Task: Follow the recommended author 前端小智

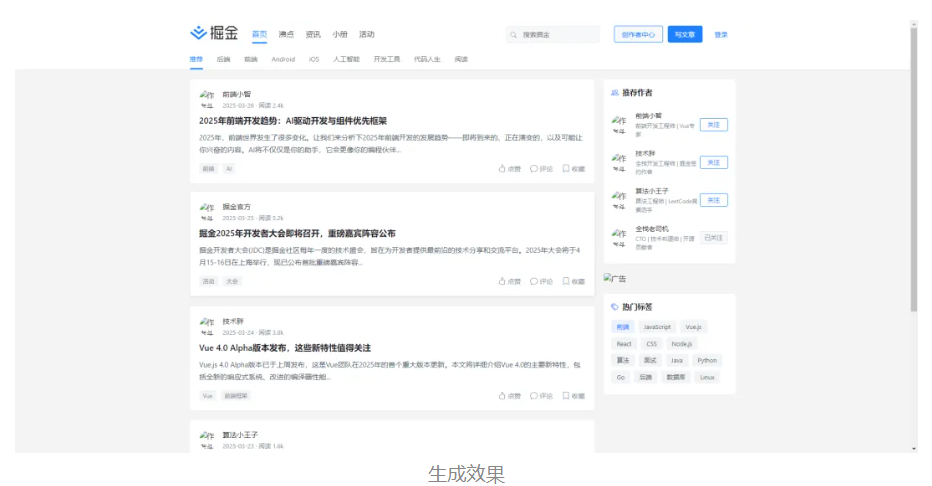Action: point(713,125)
